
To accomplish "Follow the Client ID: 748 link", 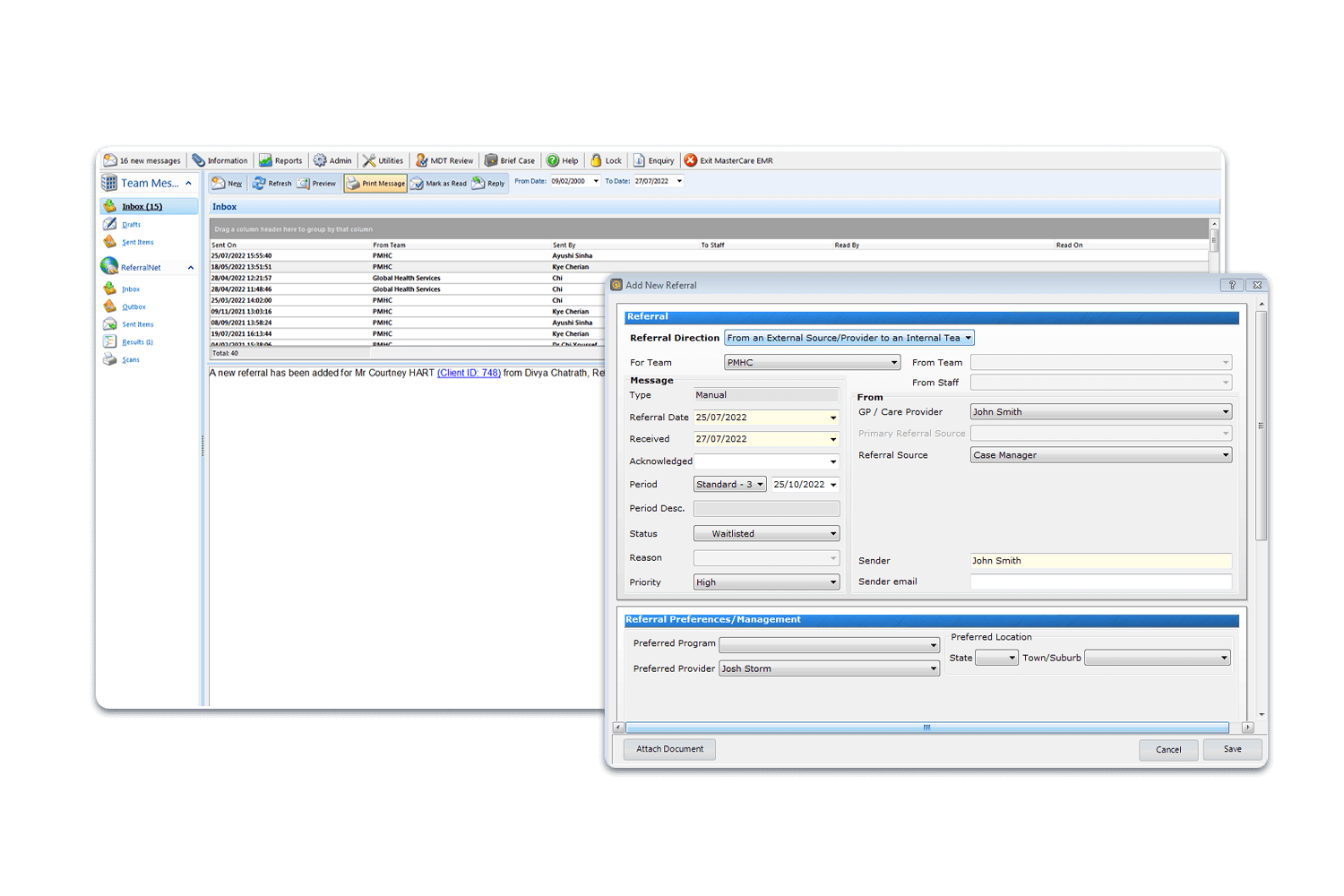I will click(x=469, y=374).
